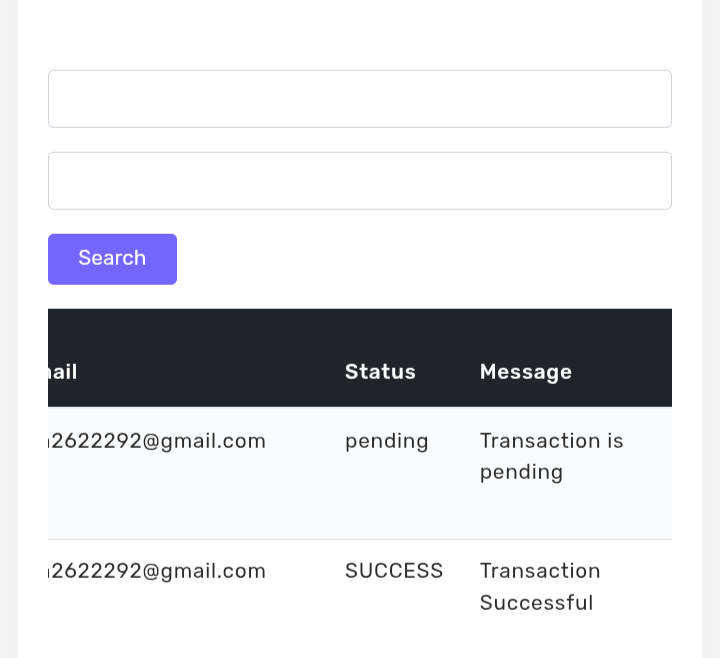The height and width of the screenshot is (658, 720).
Task: Click 'Transaction is' text in the first row
Action: point(551,441)
